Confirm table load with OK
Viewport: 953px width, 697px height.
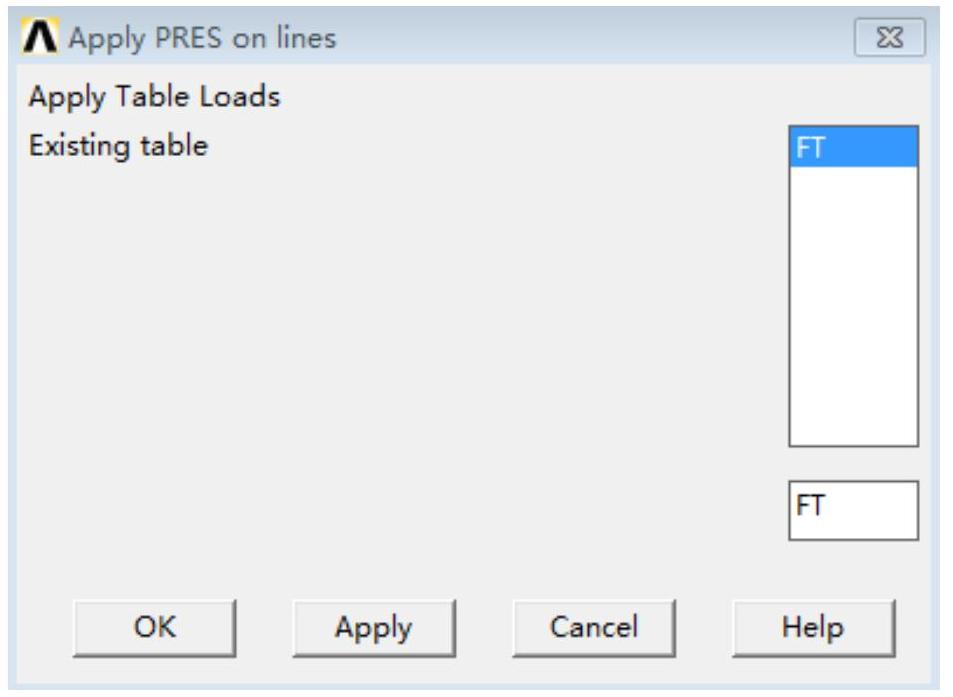154,627
